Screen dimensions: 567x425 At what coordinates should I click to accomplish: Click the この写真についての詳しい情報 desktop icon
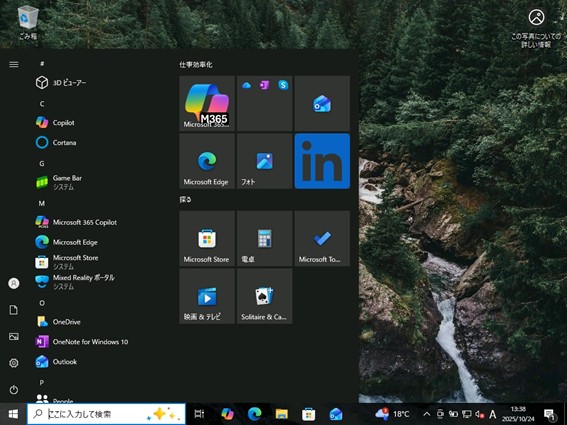pos(536,28)
